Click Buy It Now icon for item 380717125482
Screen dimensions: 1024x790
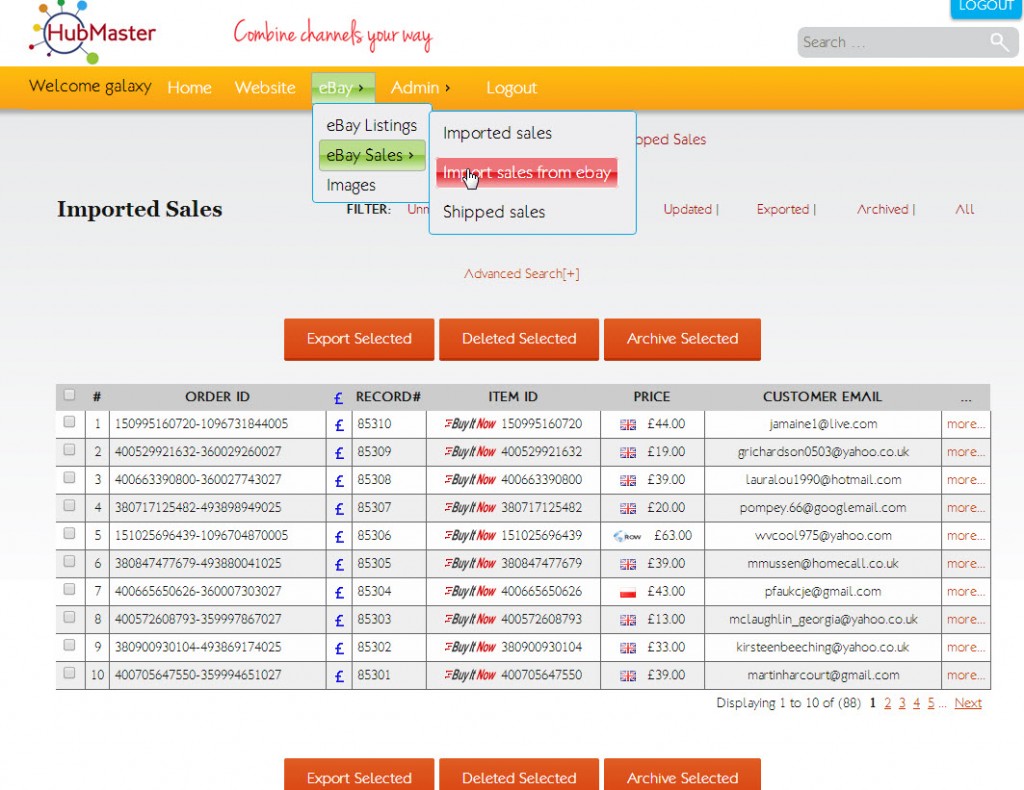470,507
